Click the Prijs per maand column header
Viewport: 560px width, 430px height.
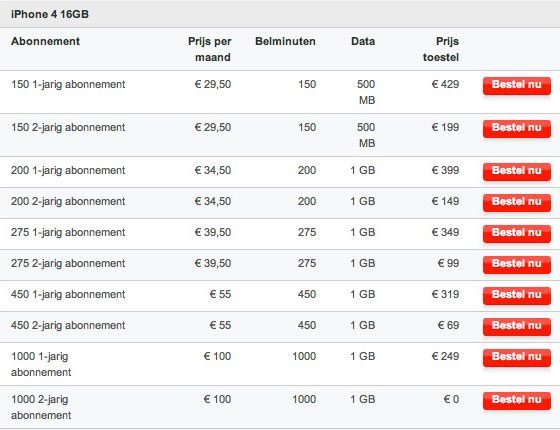point(210,49)
